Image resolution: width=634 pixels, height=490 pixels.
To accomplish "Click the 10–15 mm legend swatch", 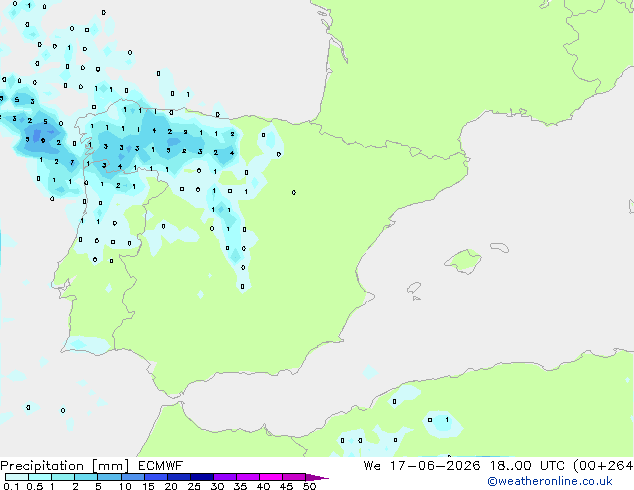I will pyautogui.click(x=132, y=477).
